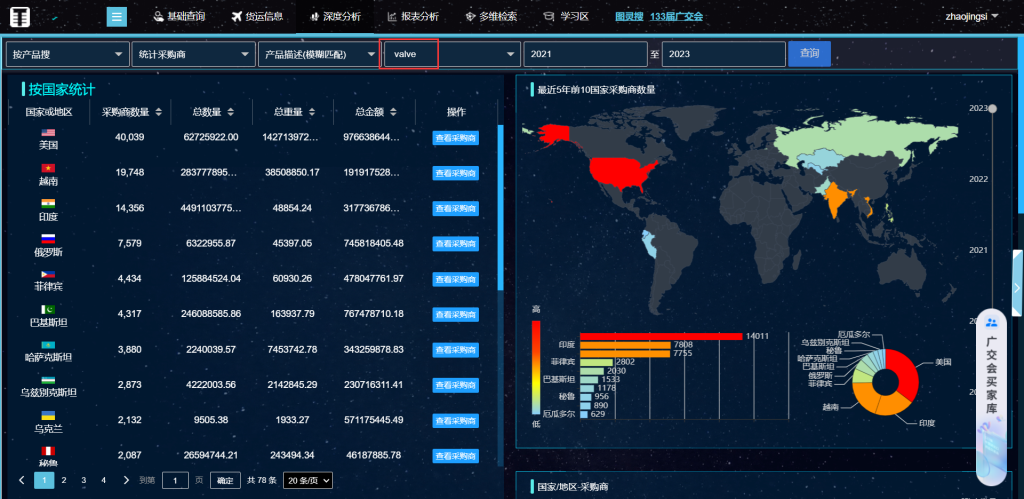
Task: Open the 统计采购商 dropdown
Action: click(192, 54)
